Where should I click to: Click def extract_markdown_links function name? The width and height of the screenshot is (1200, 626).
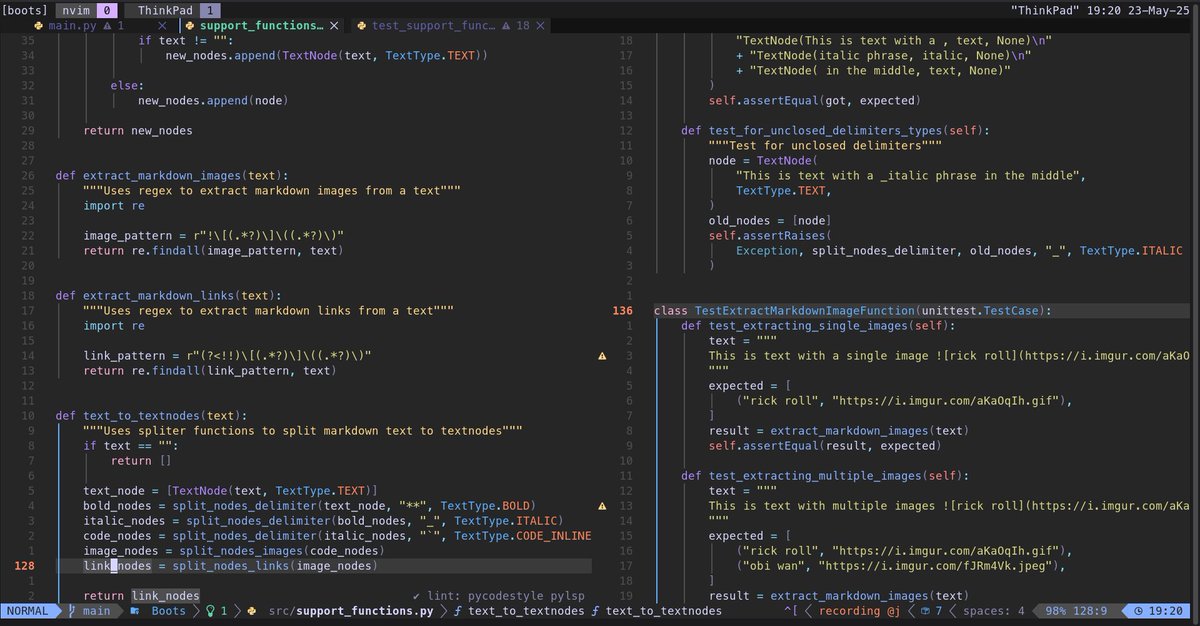tap(159, 296)
